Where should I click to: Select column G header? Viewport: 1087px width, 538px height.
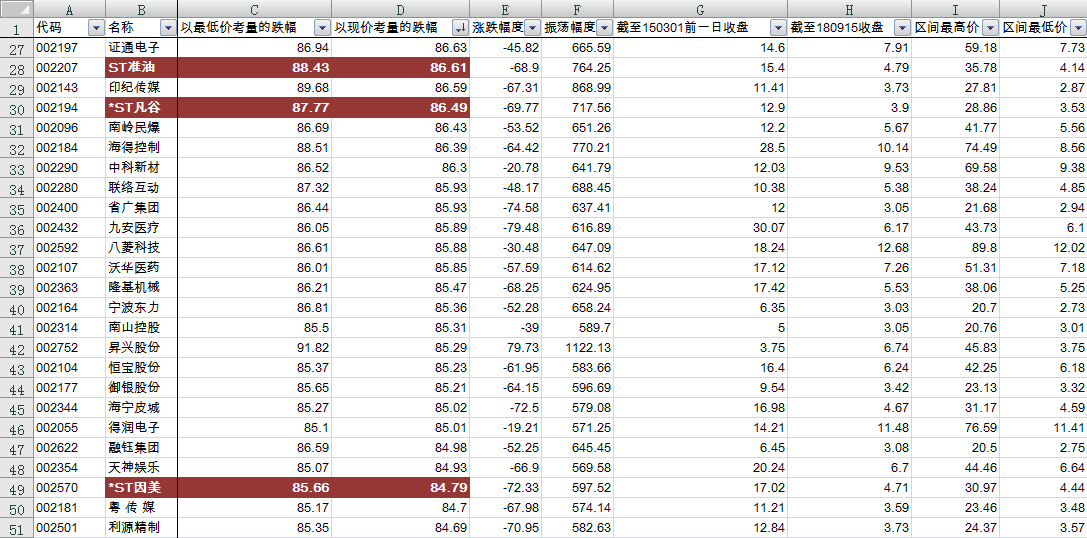700,9
